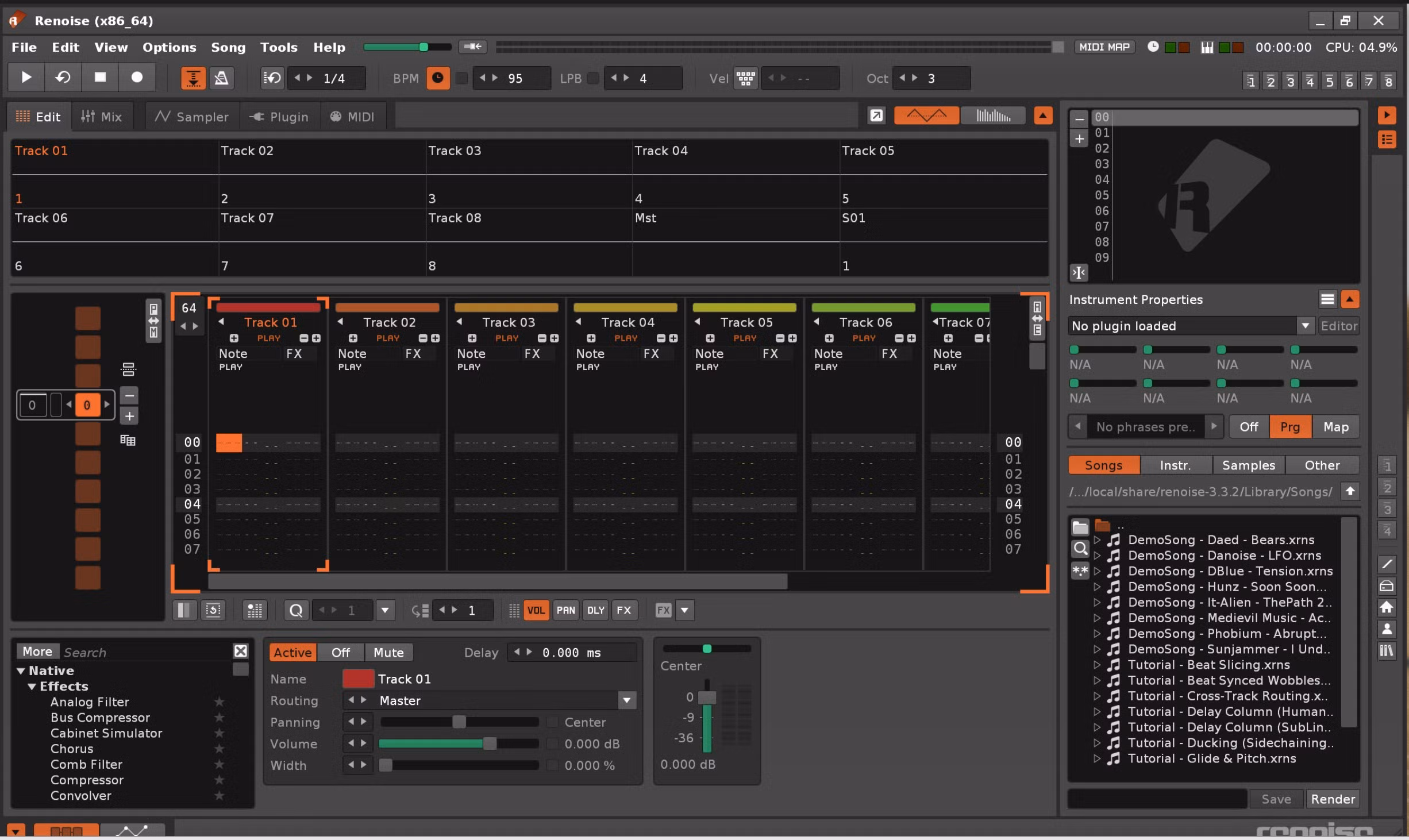The width and height of the screenshot is (1409, 840).
Task: Click the delete instrument minus icon
Action: (x=1080, y=120)
